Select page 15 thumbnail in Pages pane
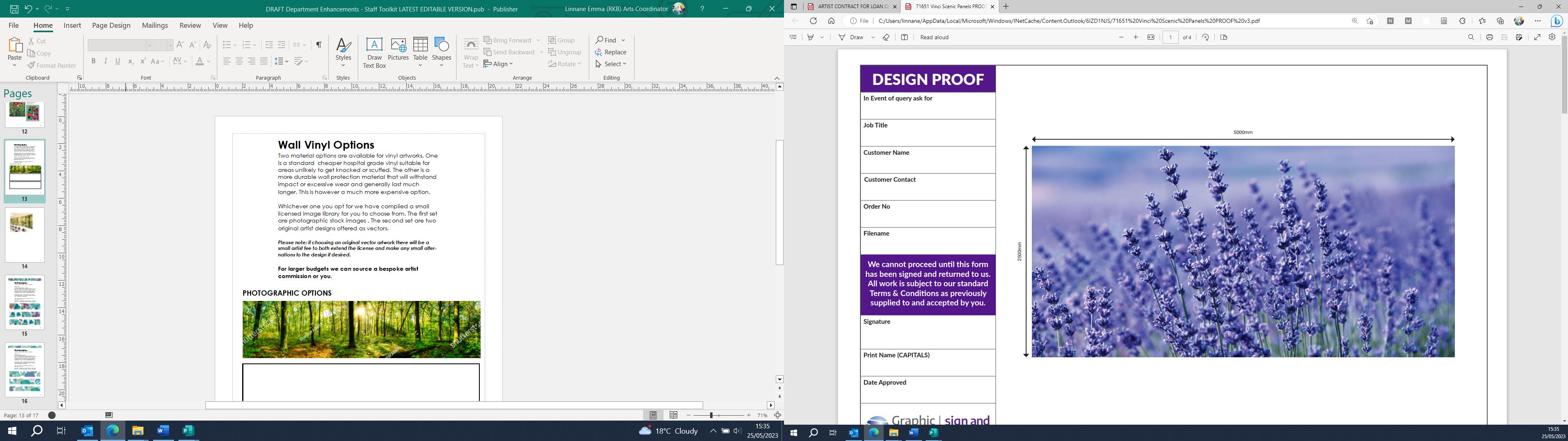The width and height of the screenshot is (1568, 441). [x=24, y=303]
